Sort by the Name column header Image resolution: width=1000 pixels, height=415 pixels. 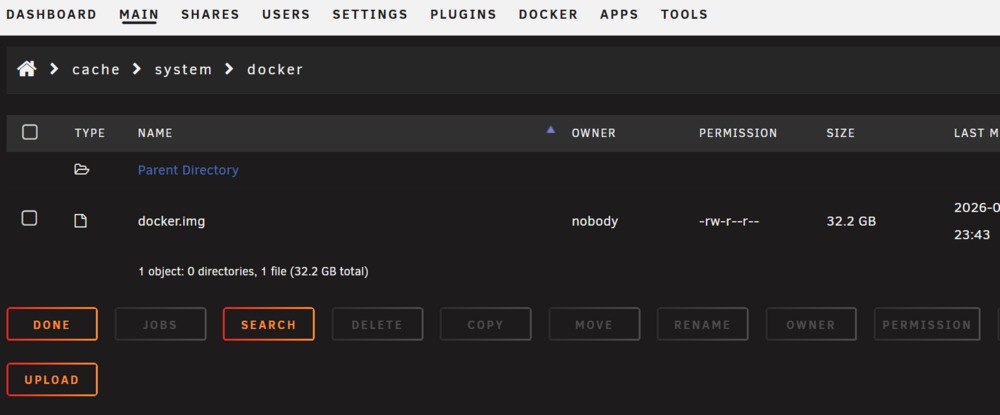click(x=155, y=133)
